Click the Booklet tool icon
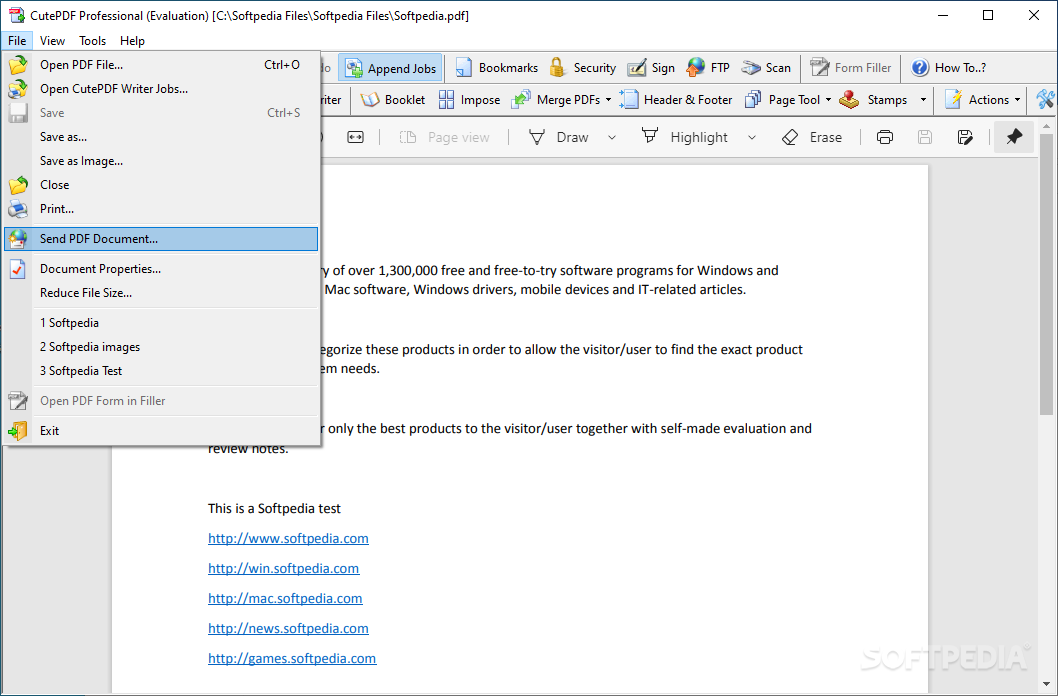This screenshot has height=696, width=1058. 371,99
